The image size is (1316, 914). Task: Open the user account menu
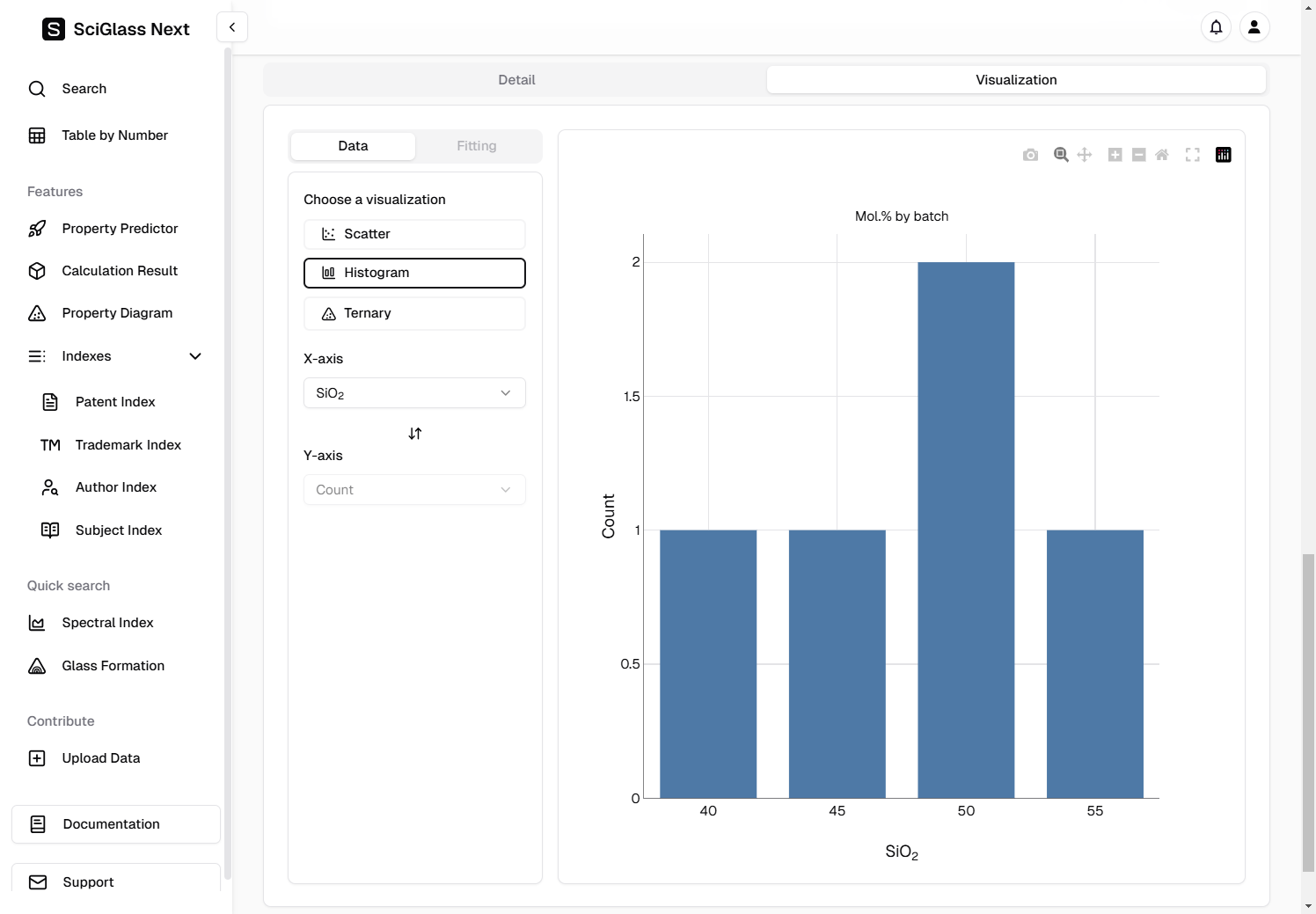click(x=1254, y=27)
